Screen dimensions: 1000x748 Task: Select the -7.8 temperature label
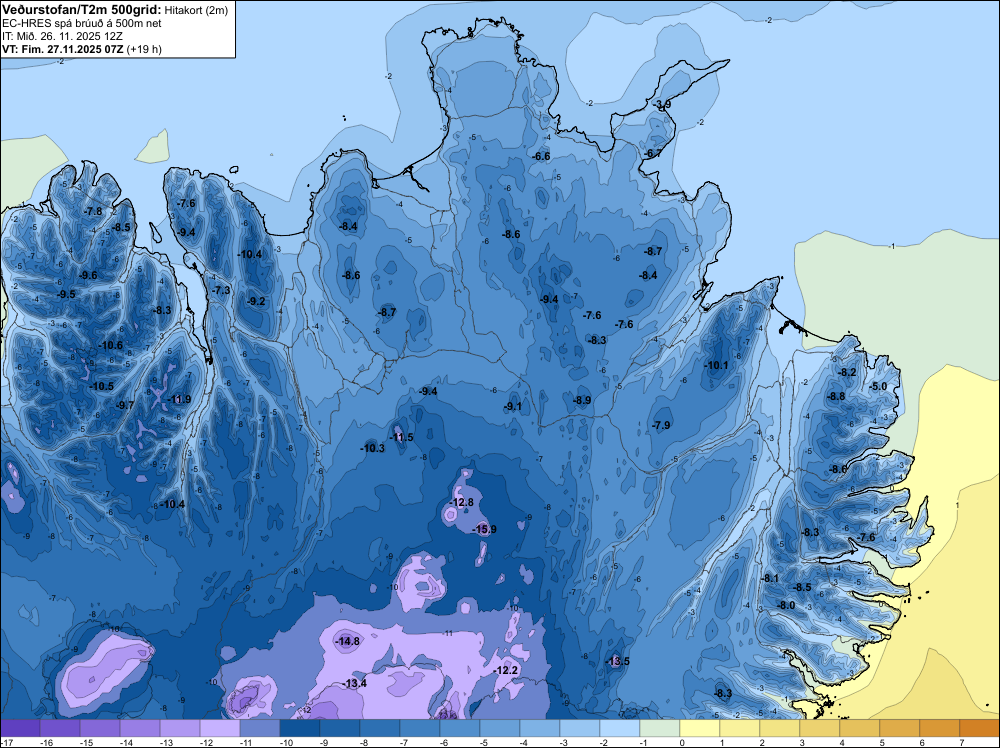click(93, 212)
